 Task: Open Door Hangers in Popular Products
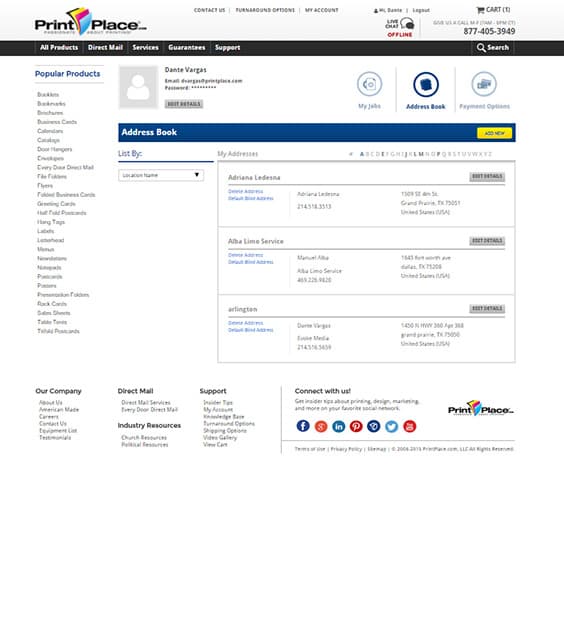point(54,149)
